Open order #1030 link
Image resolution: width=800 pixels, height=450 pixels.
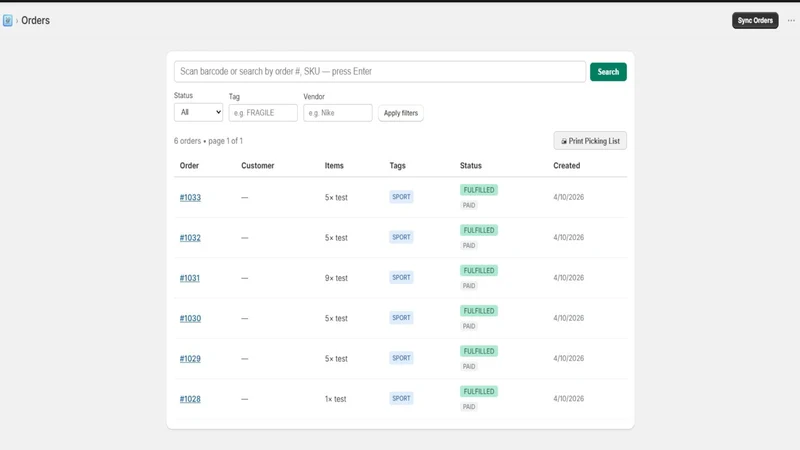(190, 318)
